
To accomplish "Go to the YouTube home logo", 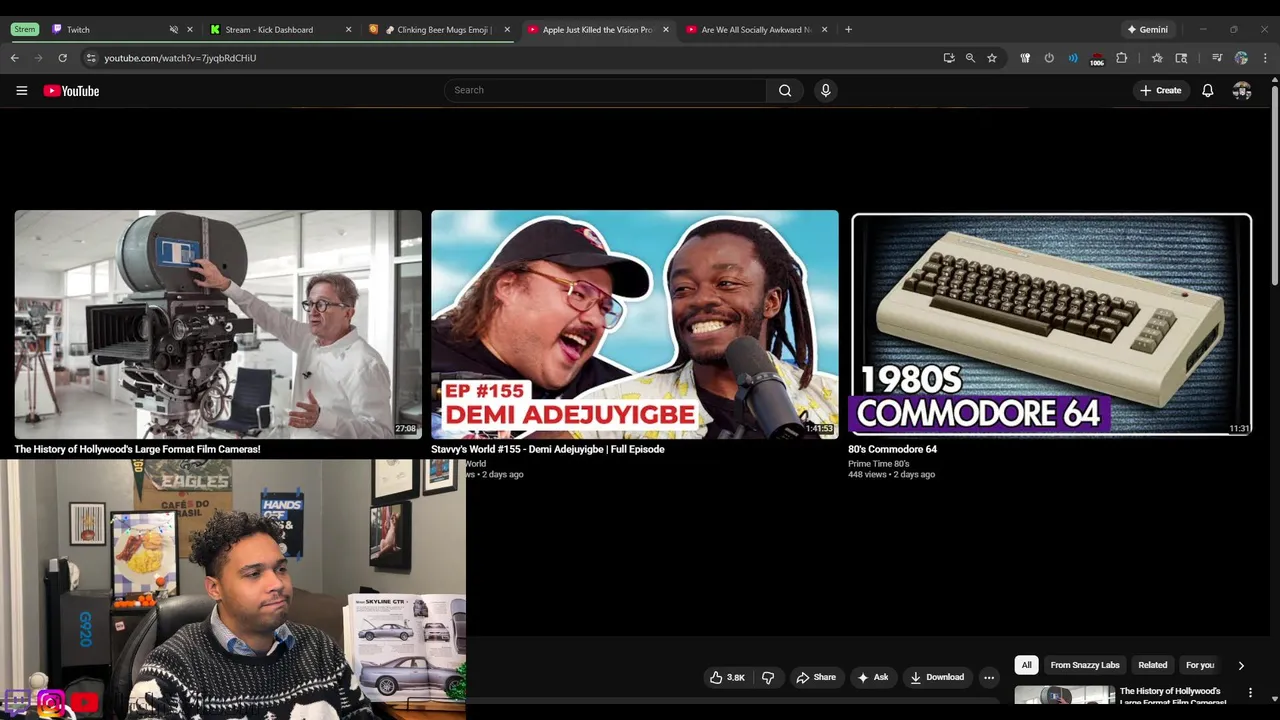I will pos(71,90).
